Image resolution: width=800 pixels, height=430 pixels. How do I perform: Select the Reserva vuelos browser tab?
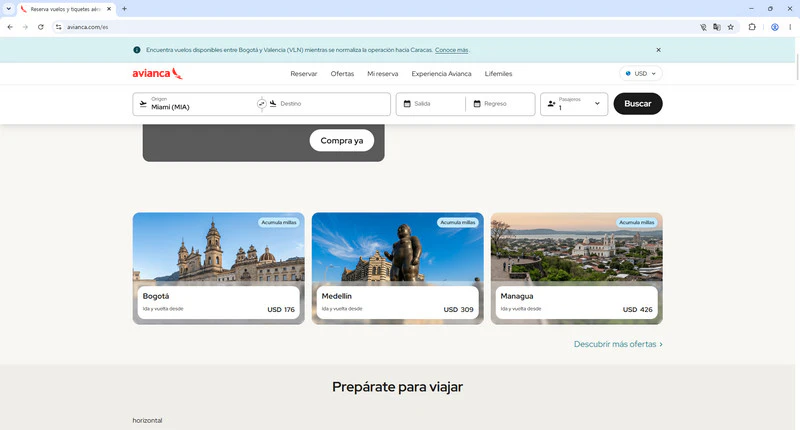click(x=65, y=9)
